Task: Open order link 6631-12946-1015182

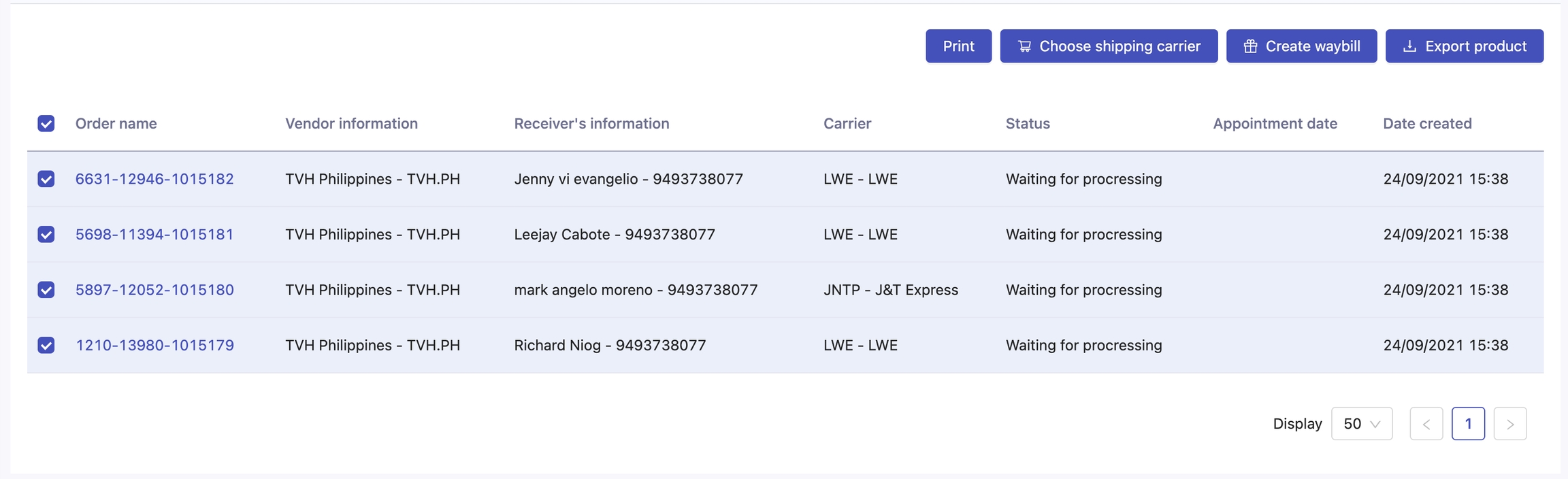Action: coord(154,179)
